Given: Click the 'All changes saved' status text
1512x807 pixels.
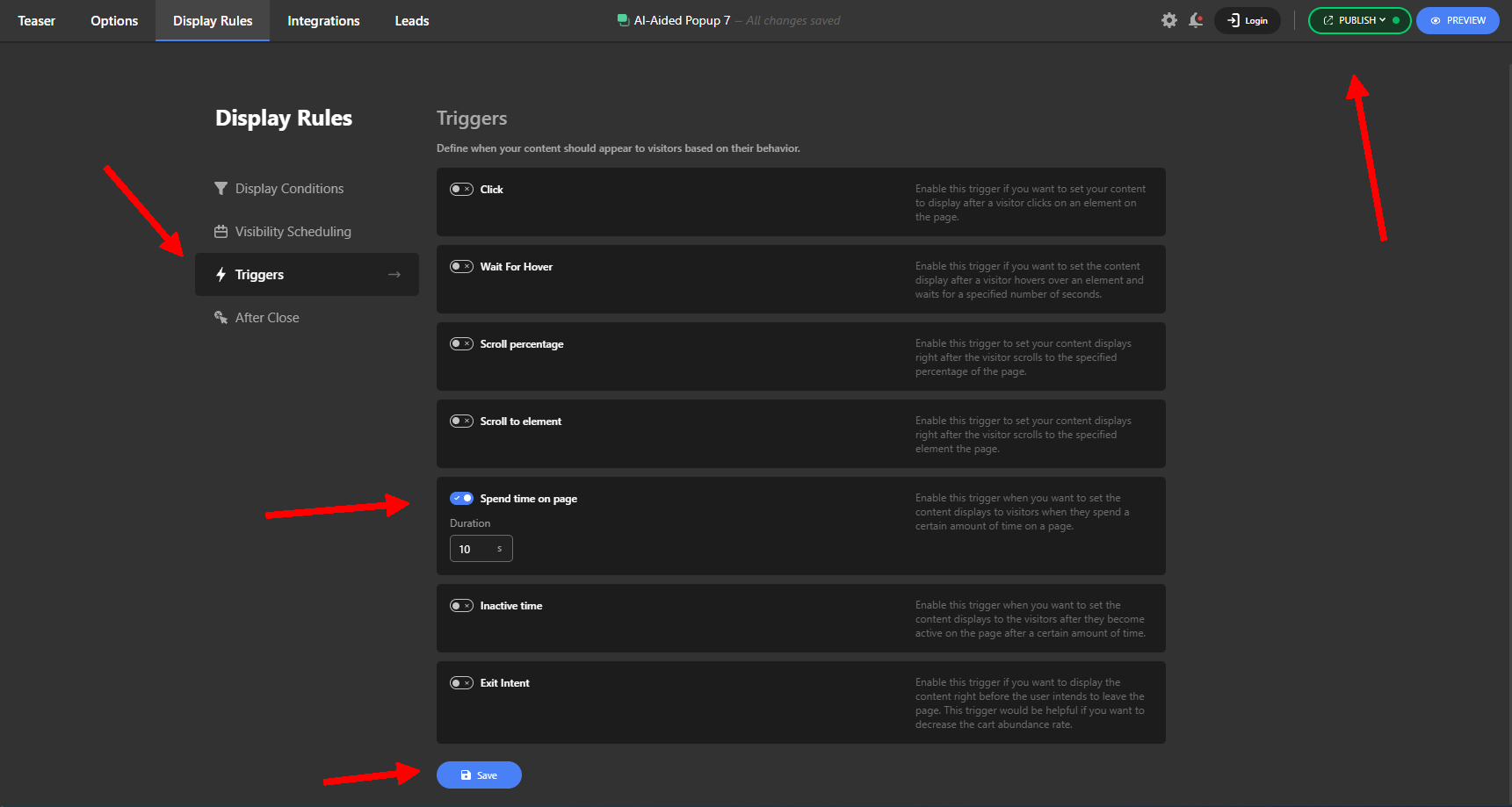Looking at the screenshot, I should coord(793,21).
